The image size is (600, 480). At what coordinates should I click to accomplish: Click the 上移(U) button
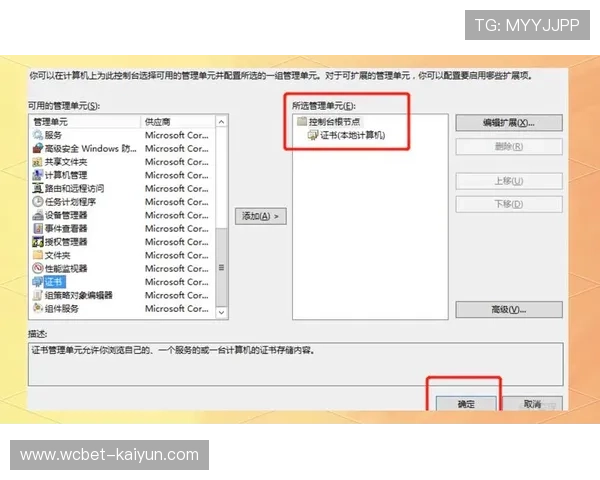[x=509, y=181]
